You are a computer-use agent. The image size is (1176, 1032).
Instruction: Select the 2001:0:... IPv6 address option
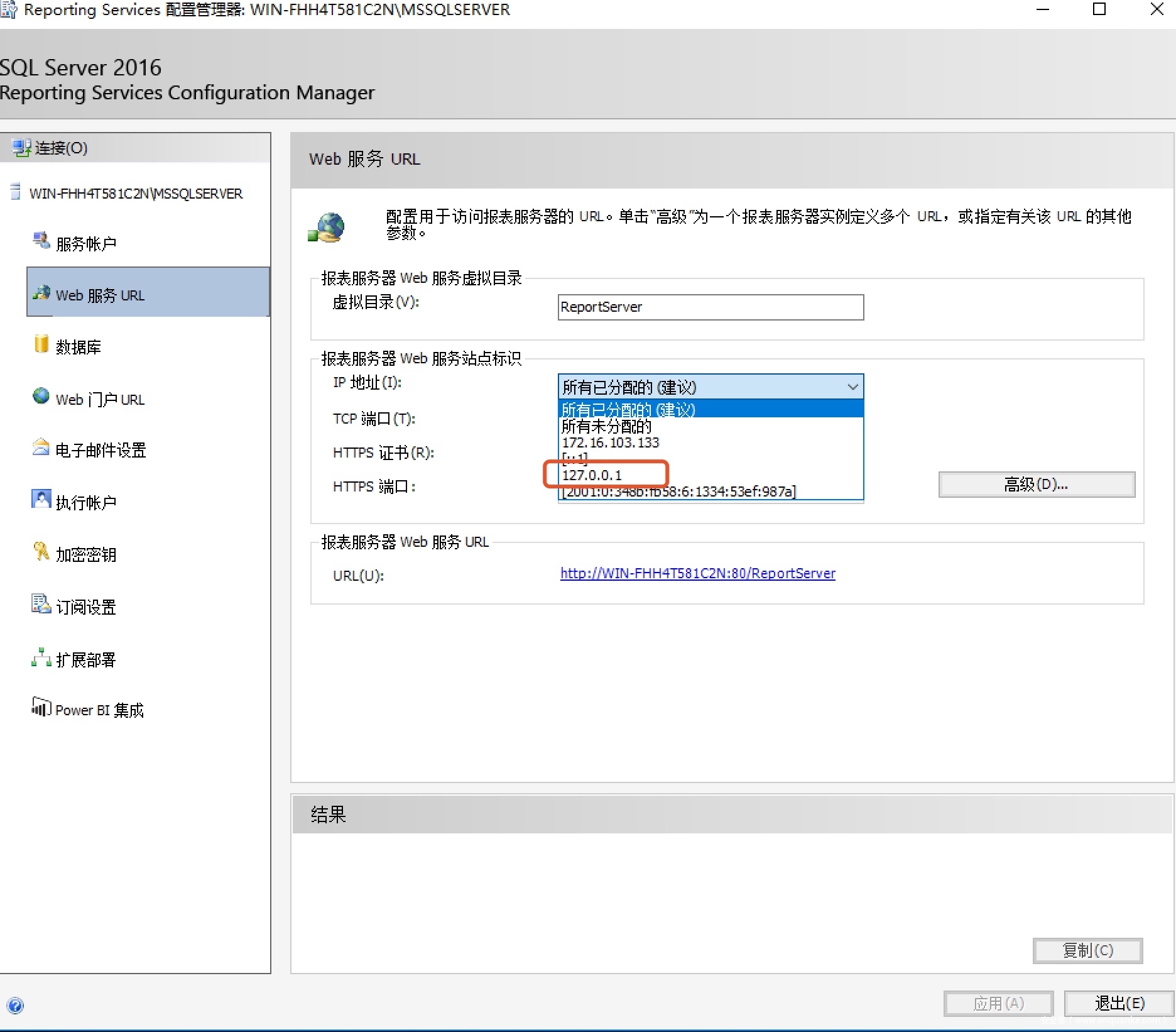[x=710, y=491]
